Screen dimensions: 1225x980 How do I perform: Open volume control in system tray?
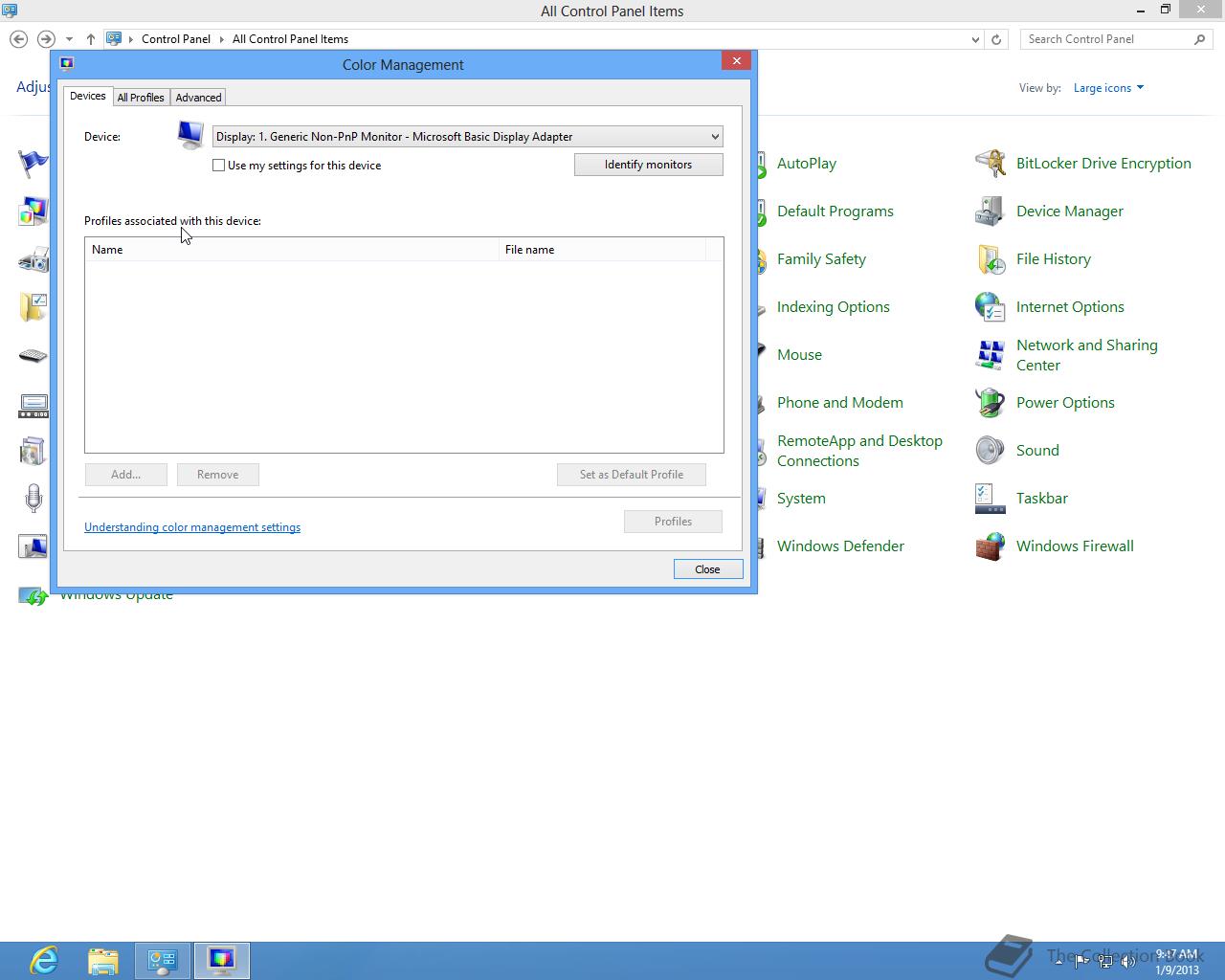point(1128,962)
